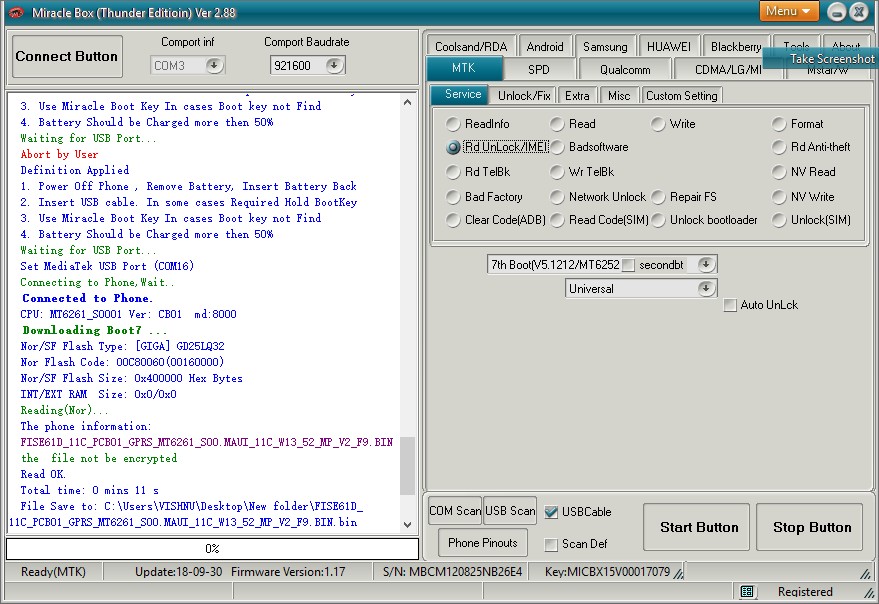Open the Service sub-tab
Viewport: 879px width, 604px height.
(462, 94)
